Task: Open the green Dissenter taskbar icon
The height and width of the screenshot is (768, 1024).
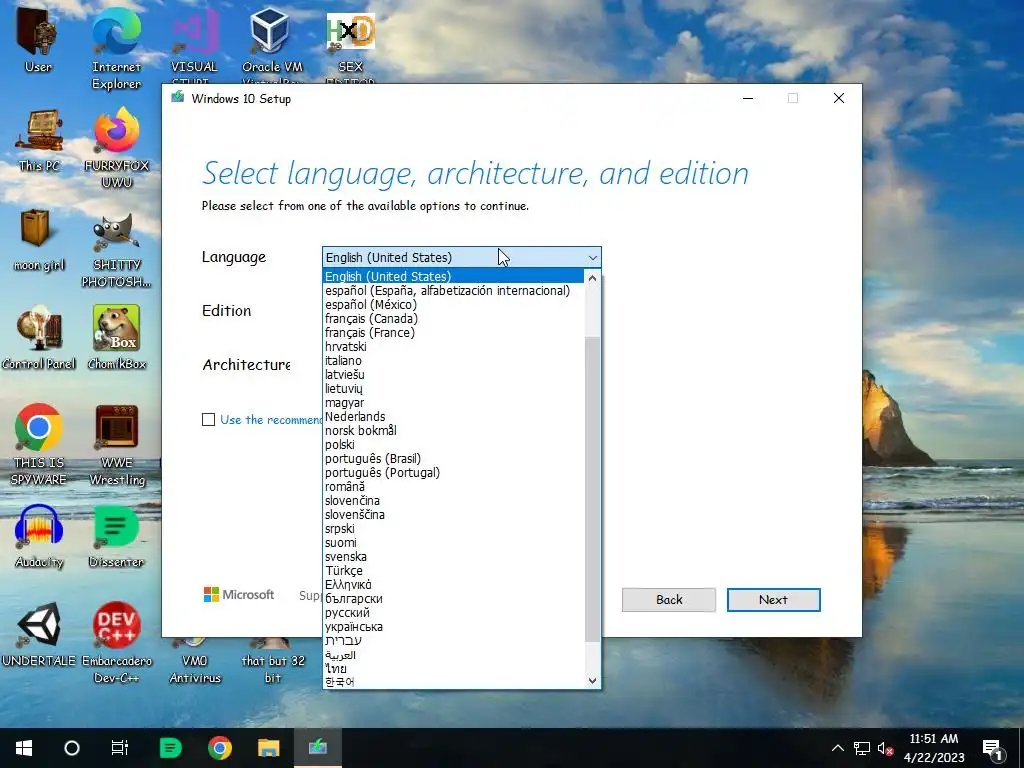Action: click(x=170, y=748)
